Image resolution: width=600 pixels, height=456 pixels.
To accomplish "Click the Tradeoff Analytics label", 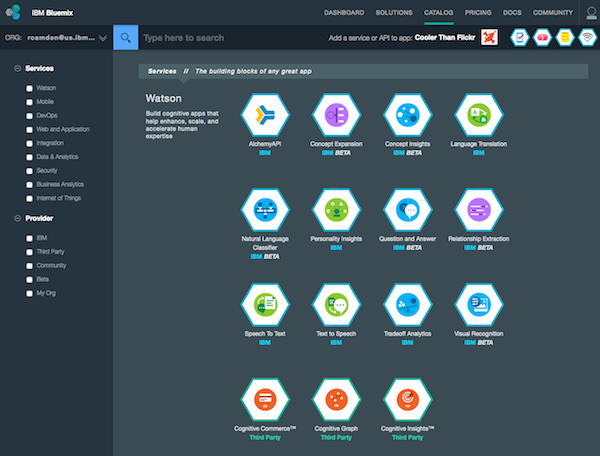I will 408,334.
